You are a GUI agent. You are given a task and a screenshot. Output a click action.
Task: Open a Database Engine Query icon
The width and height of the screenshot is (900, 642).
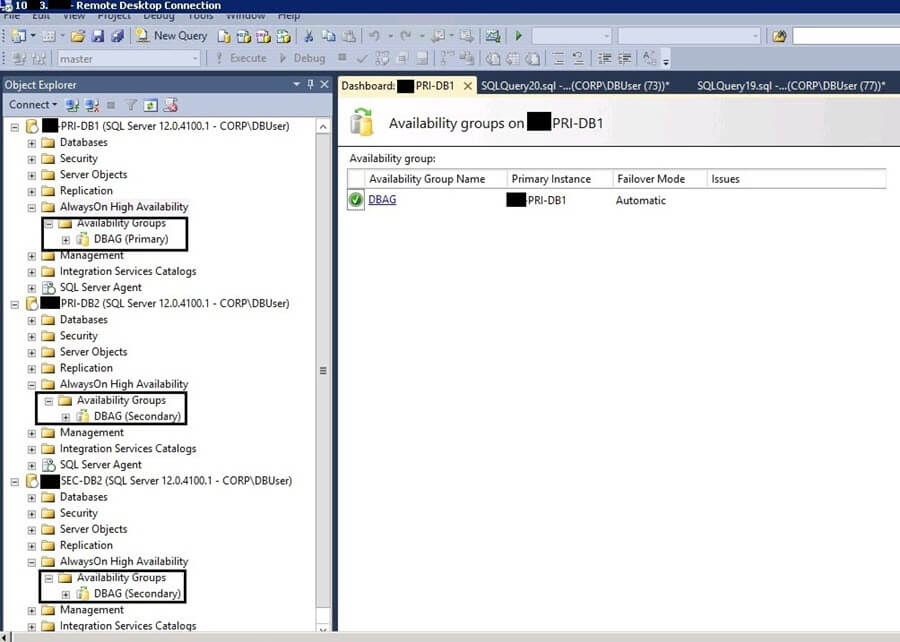pyautogui.click(x=224, y=37)
